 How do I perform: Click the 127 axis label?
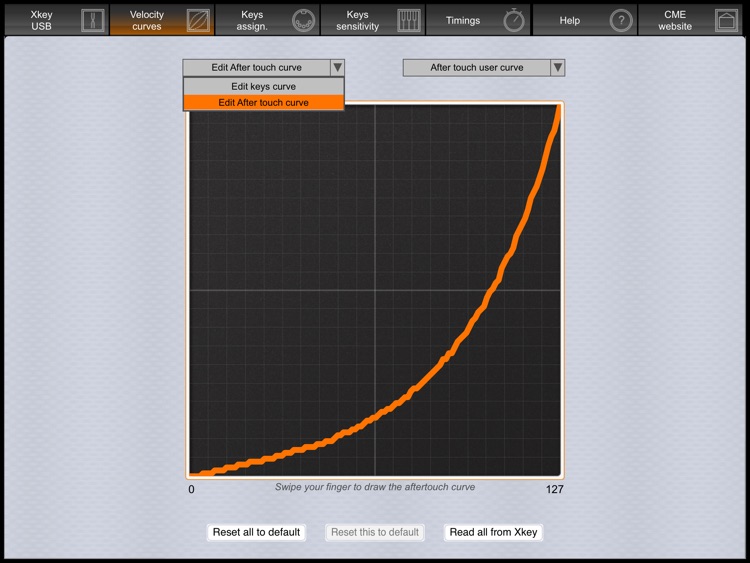tap(554, 489)
